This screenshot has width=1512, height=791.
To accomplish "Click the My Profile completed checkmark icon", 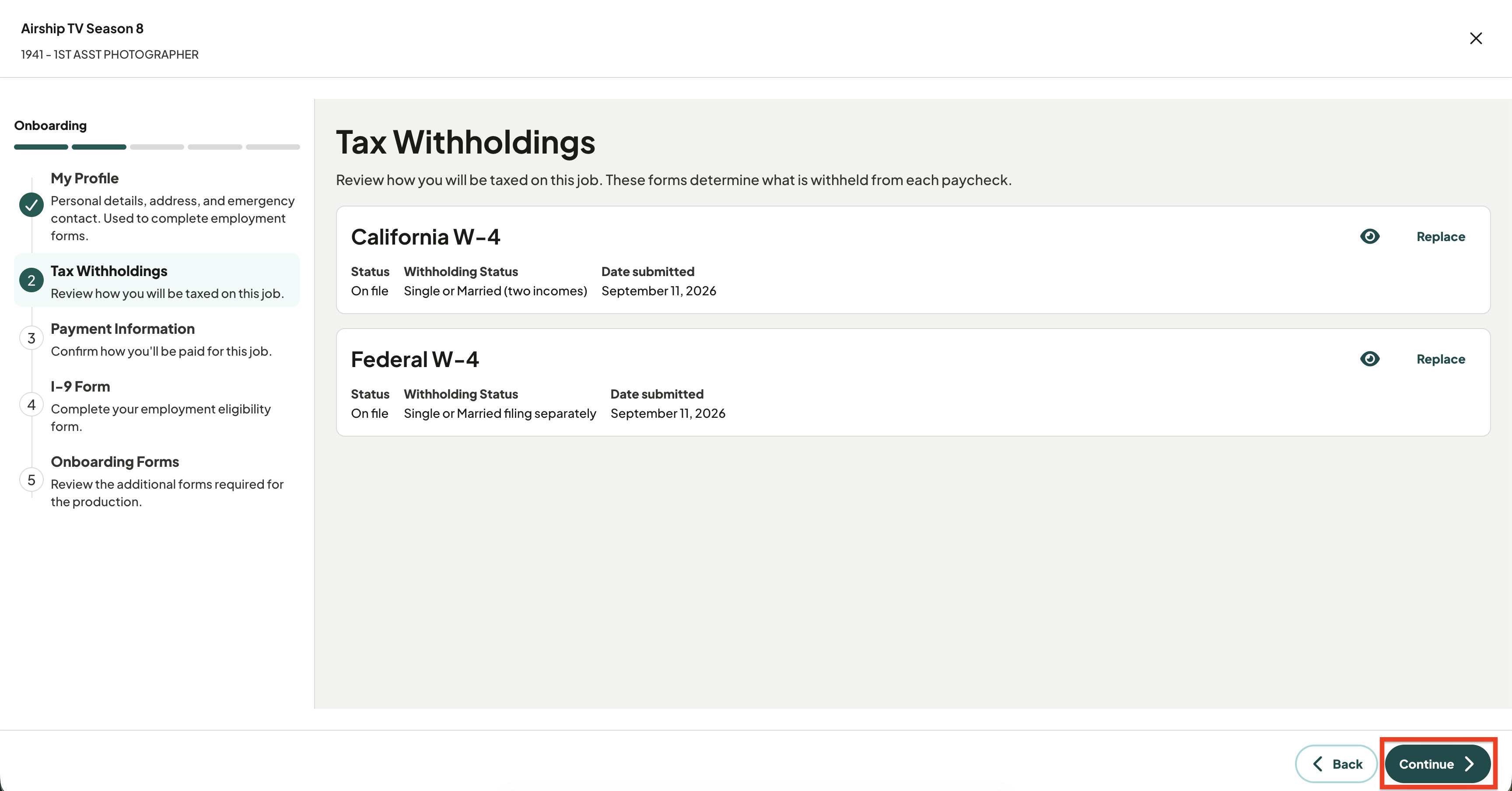I will tap(31, 205).
